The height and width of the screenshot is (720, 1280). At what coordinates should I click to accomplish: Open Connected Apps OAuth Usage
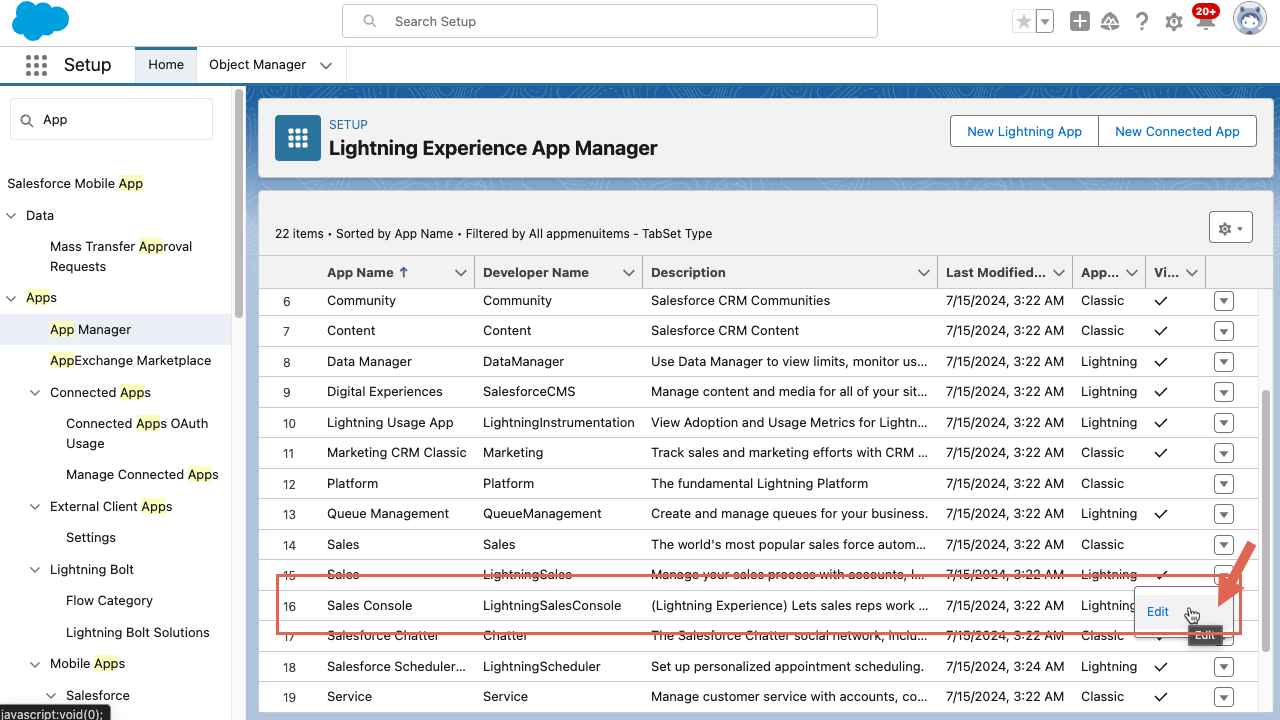137,433
